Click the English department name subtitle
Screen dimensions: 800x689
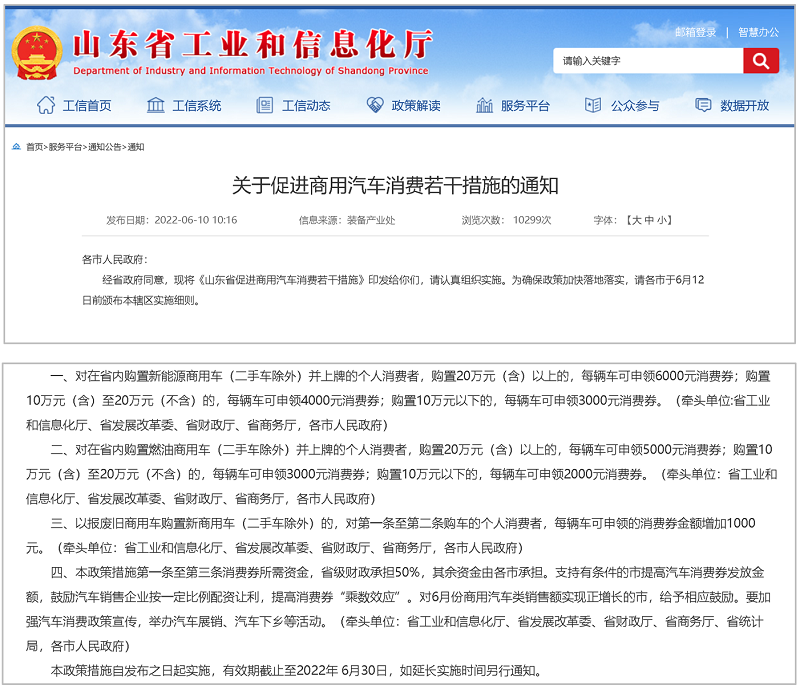pos(251,70)
